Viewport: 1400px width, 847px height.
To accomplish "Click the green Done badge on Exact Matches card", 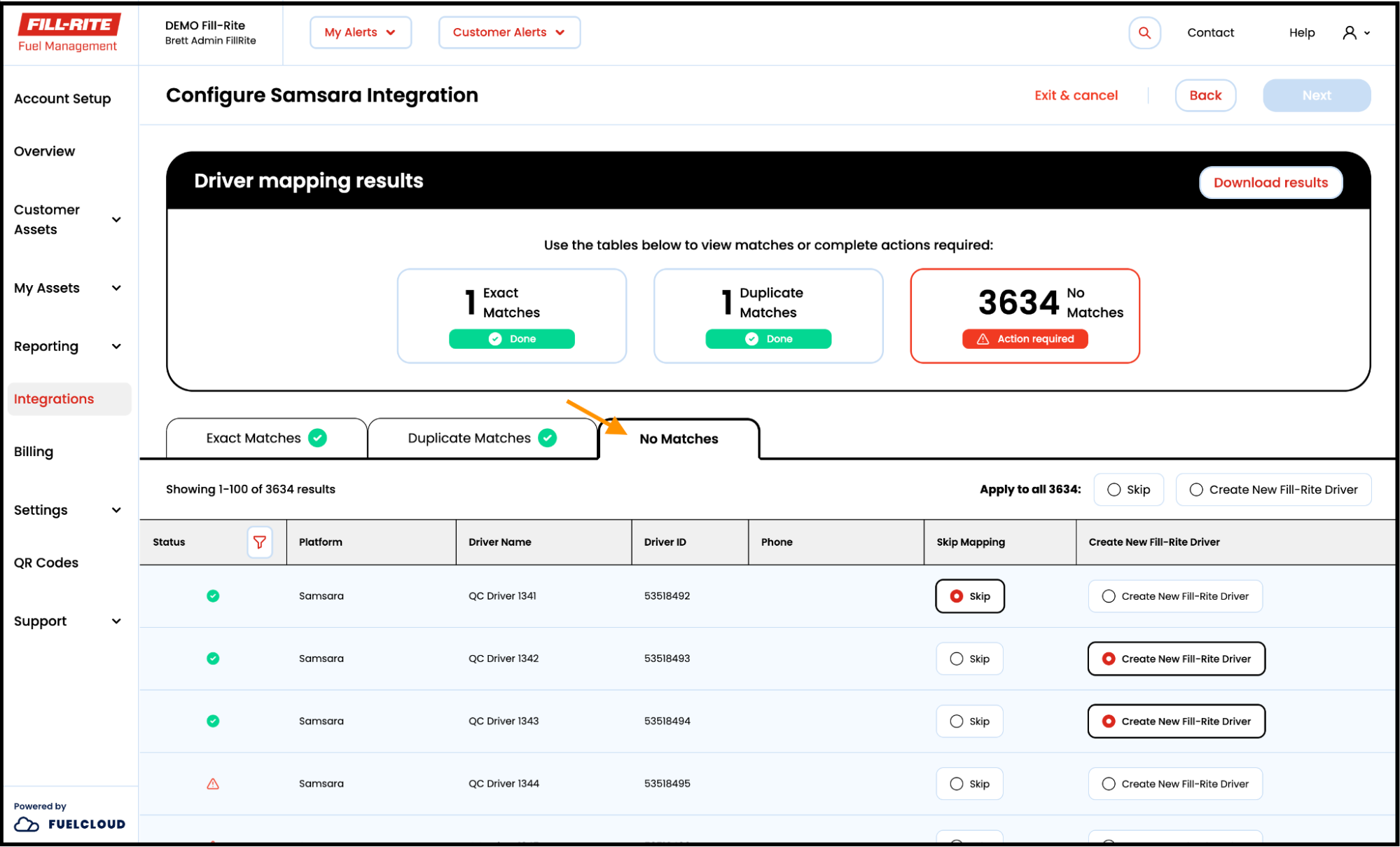I will (x=511, y=338).
